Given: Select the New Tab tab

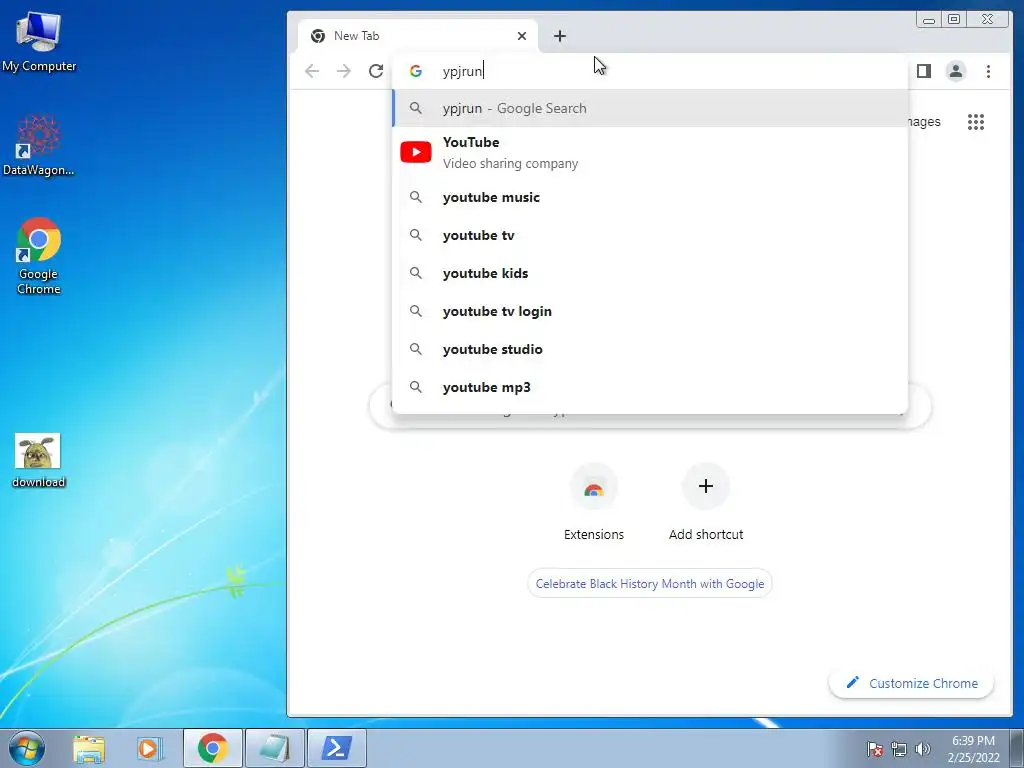Looking at the screenshot, I should (418, 36).
